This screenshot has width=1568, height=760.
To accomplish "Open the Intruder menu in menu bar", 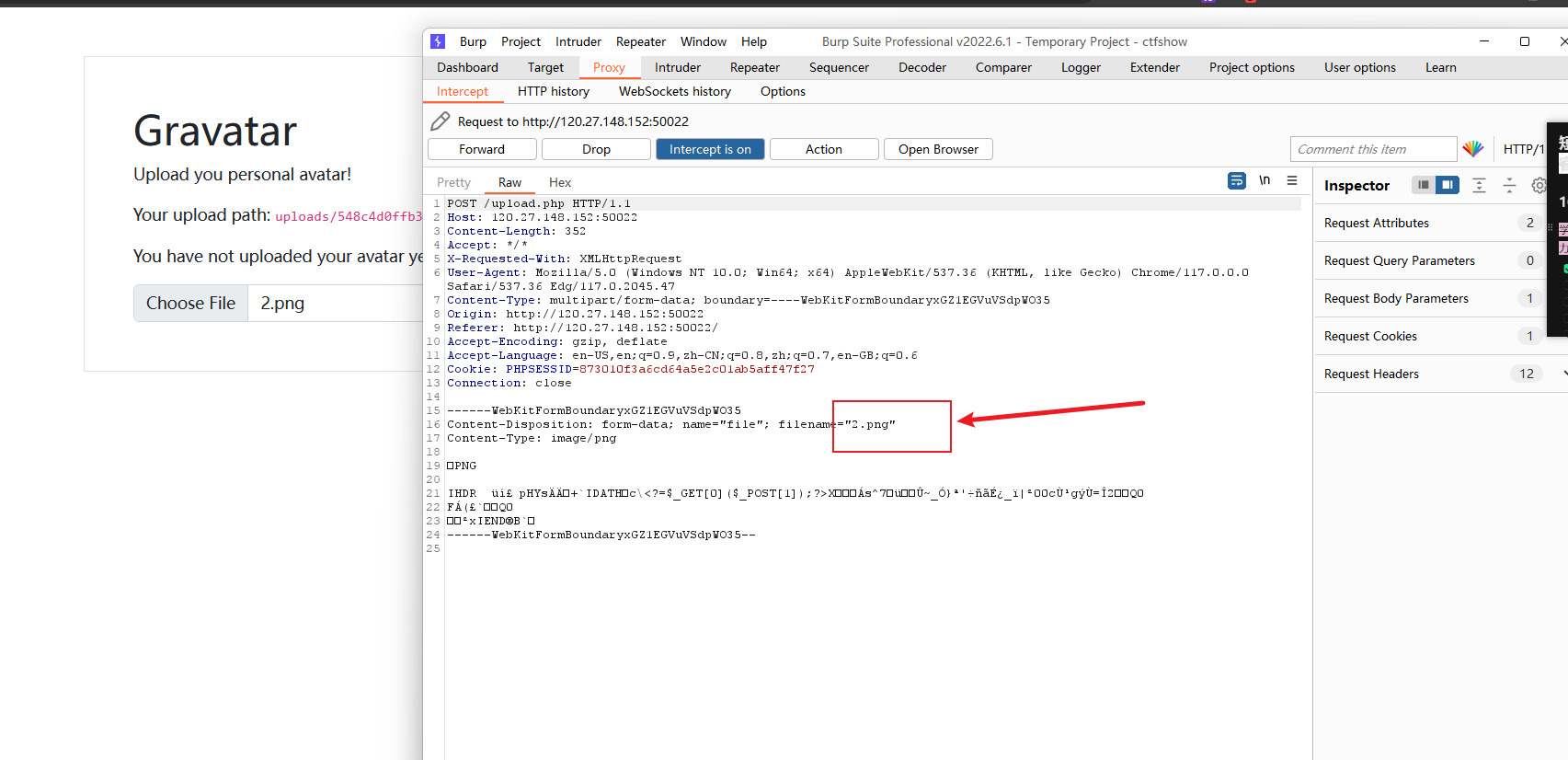I will tap(578, 41).
